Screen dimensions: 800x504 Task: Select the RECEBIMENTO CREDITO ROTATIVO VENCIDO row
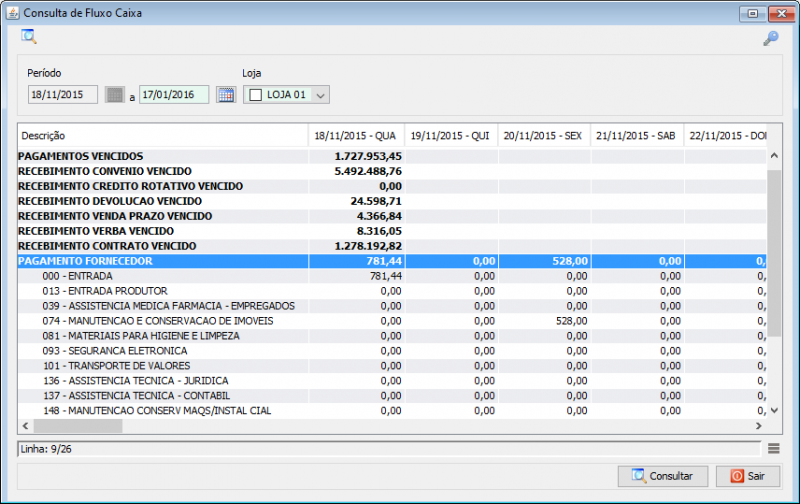tap(392, 186)
